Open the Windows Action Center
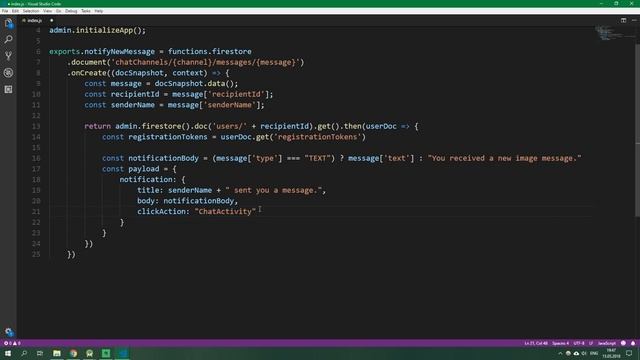The width and height of the screenshot is (640, 360). (629, 353)
